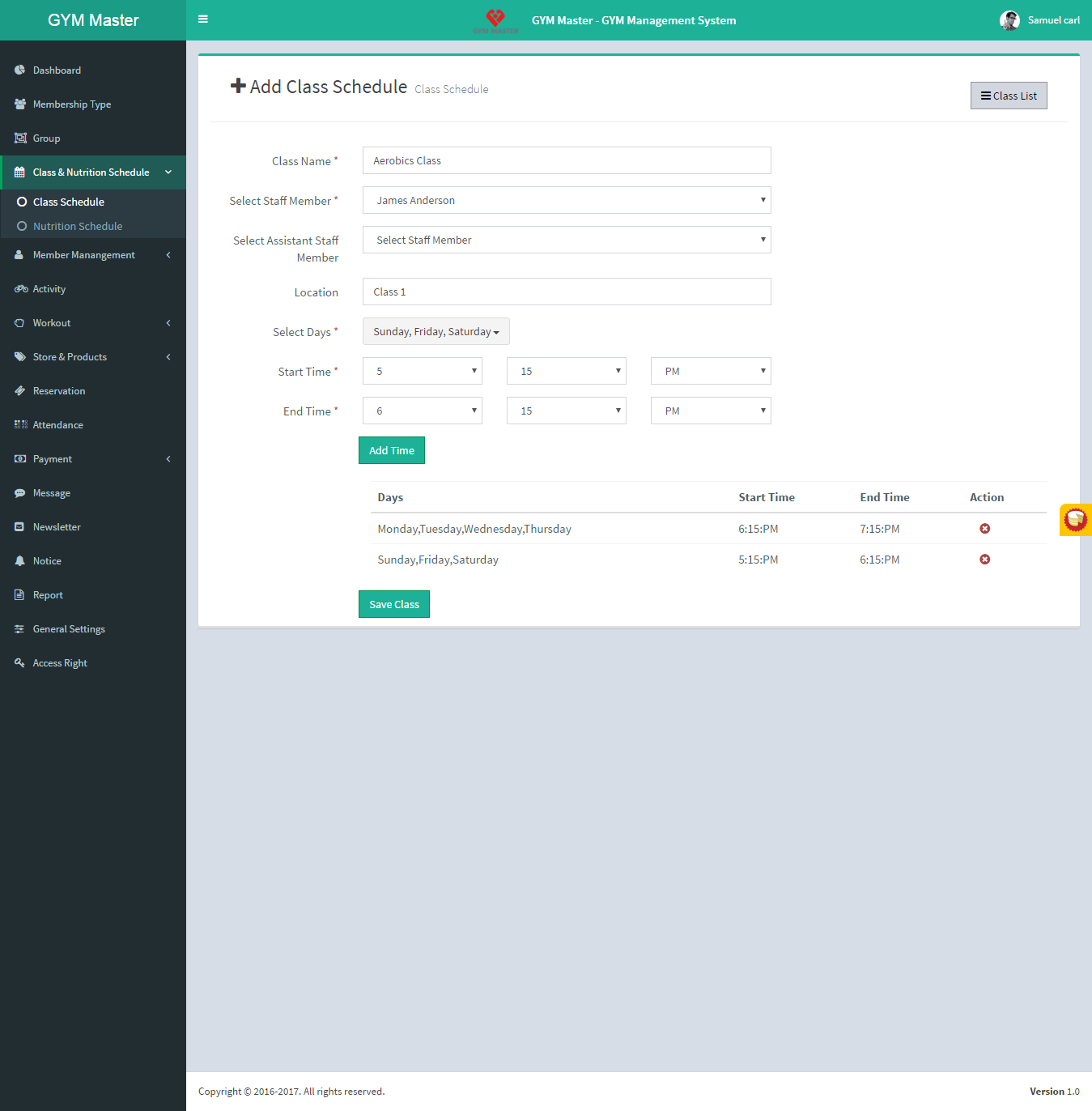Focus the Location input field

click(x=567, y=292)
